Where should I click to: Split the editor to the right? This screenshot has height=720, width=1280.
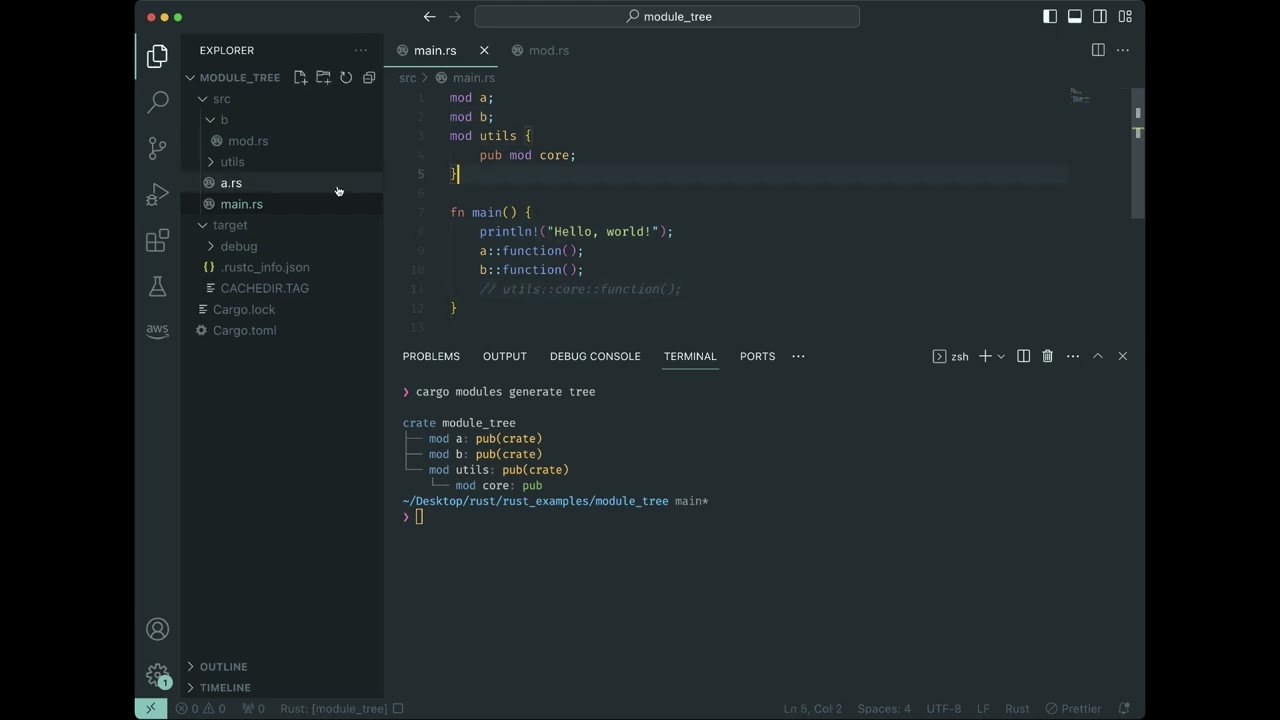pos(1098,50)
